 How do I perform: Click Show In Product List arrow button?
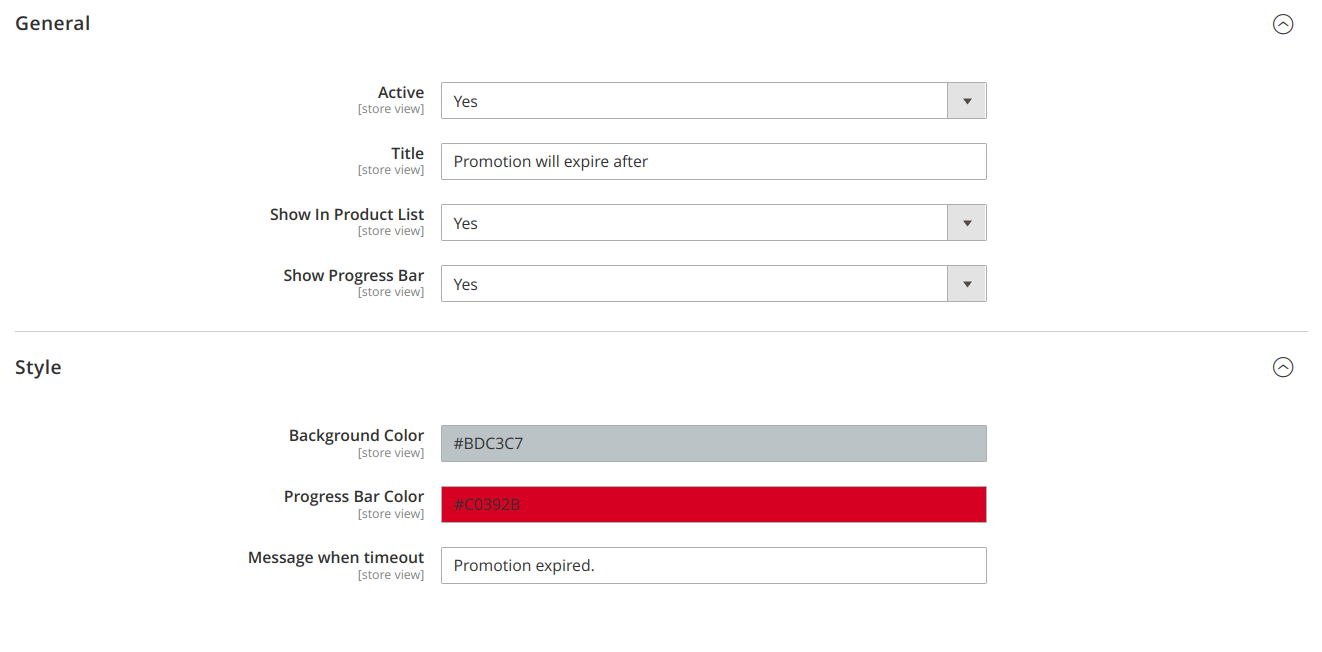(966, 223)
